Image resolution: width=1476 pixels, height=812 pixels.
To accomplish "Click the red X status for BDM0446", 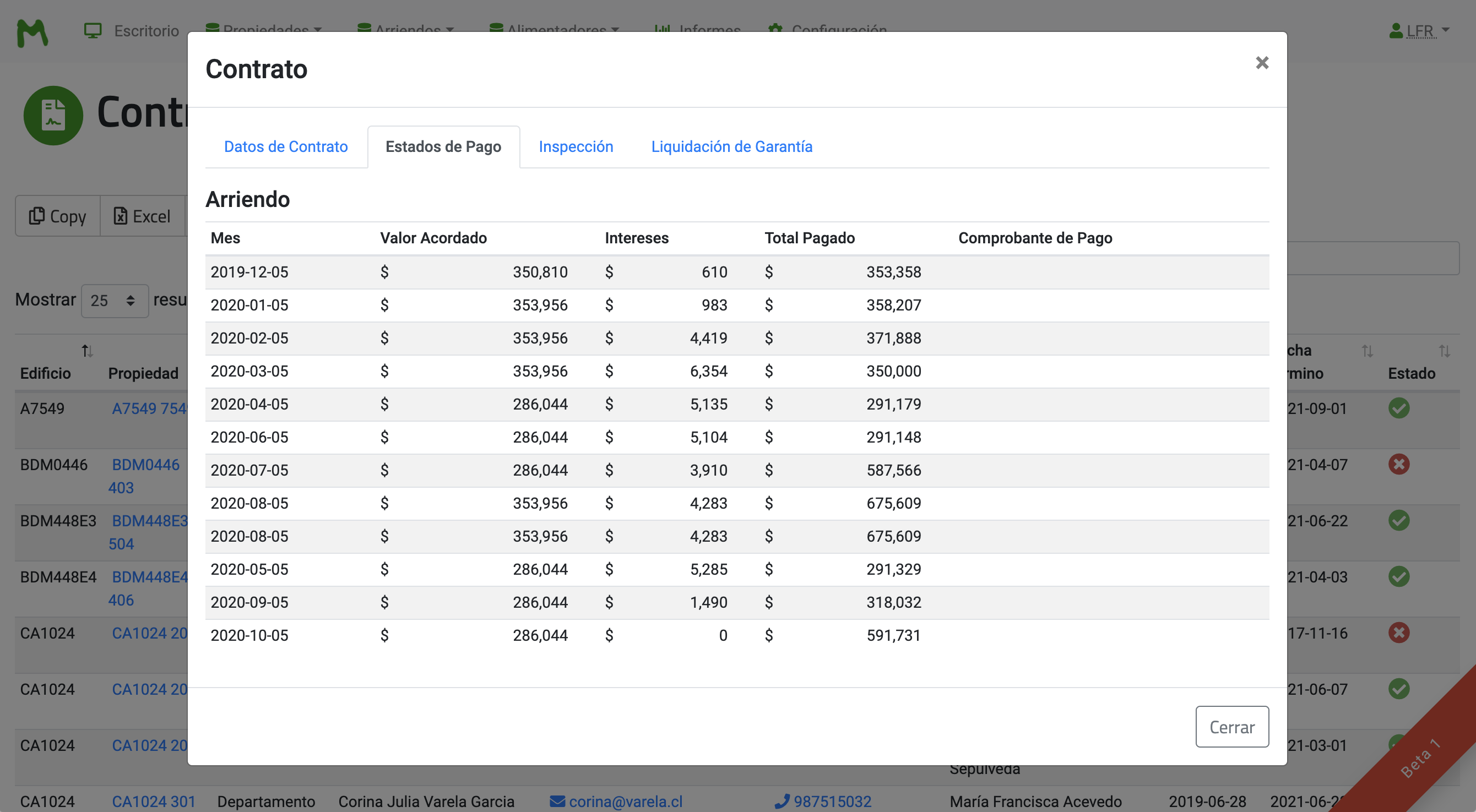I will pos(1399,464).
